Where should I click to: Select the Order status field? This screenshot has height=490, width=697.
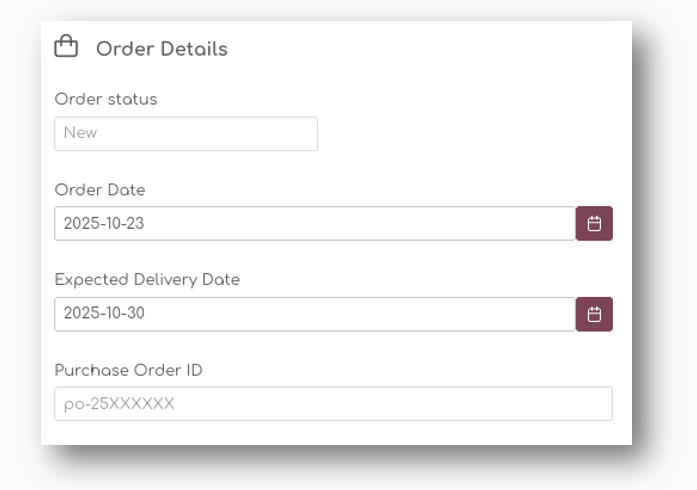pos(186,133)
